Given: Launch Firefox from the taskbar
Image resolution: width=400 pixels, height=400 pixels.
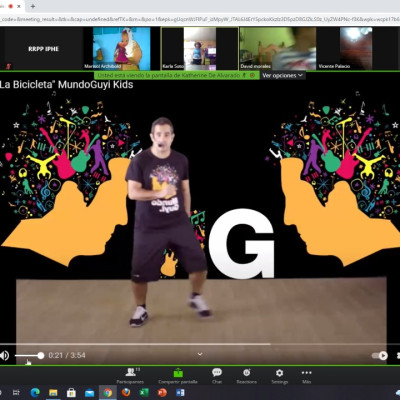Looking at the screenshot, I should [x=126, y=393].
